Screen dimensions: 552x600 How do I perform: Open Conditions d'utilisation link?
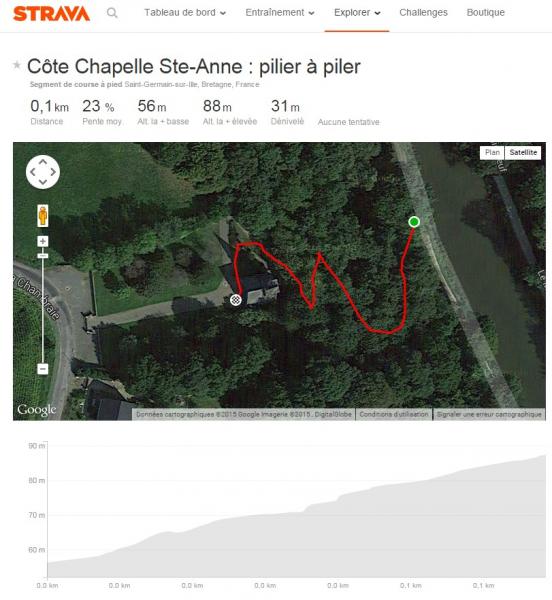394,414
